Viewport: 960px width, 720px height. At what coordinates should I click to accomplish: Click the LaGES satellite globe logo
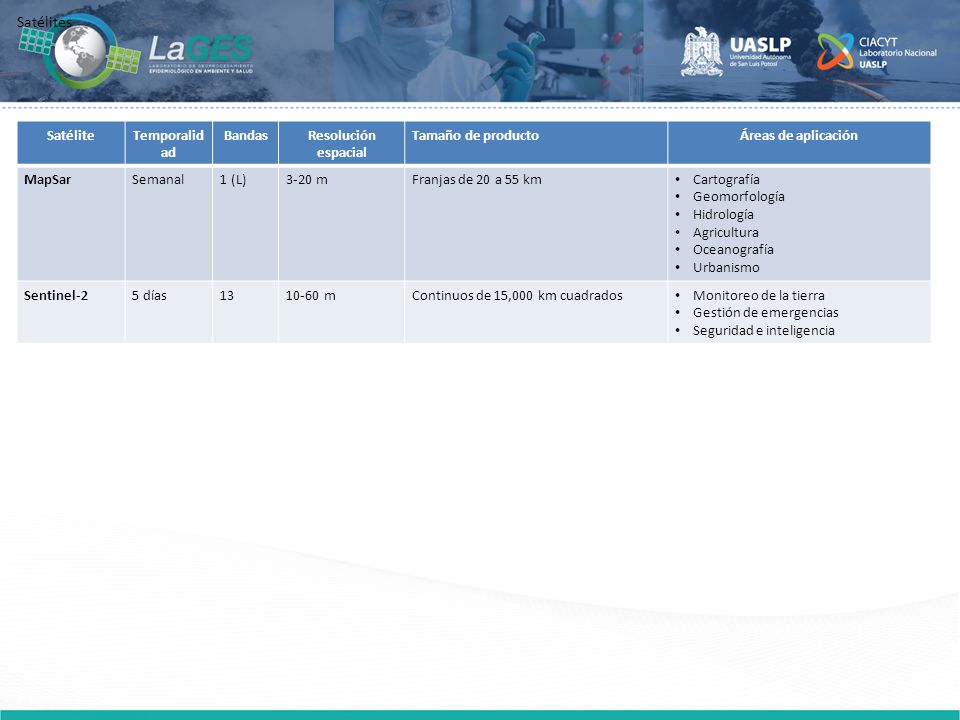tap(80, 51)
